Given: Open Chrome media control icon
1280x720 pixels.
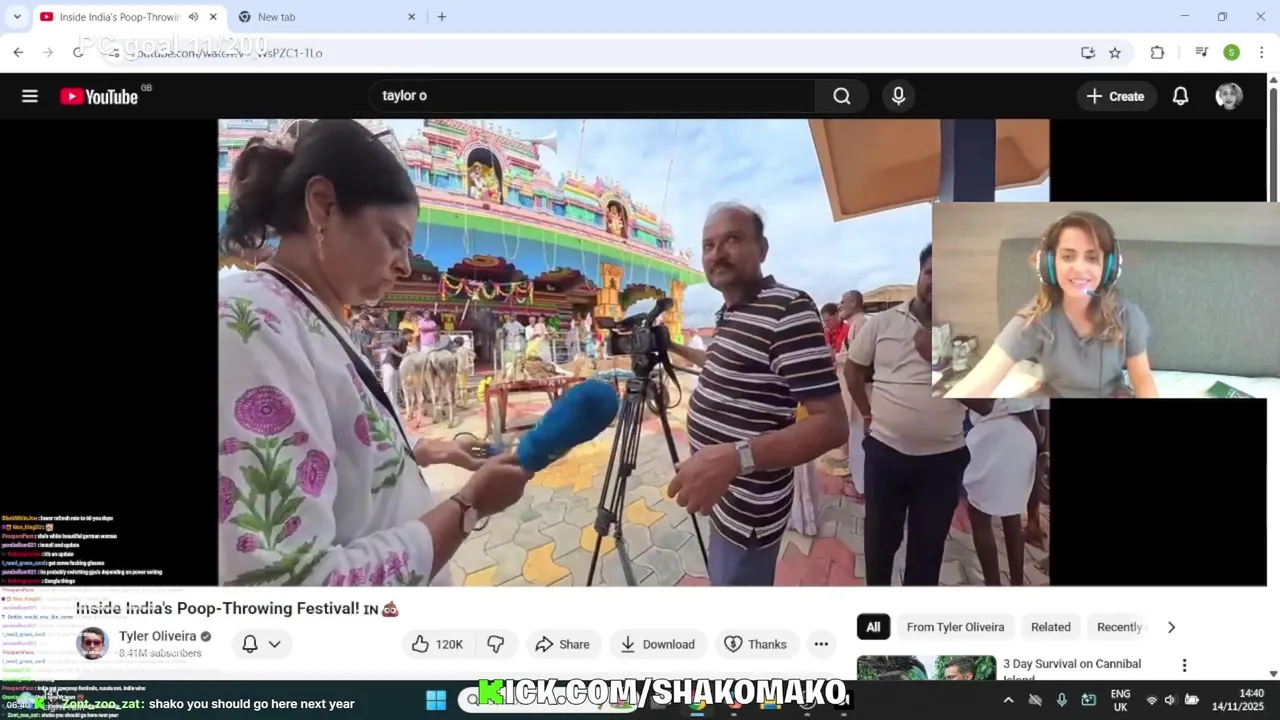Looking at the screenshot, I should coord(1201,52).
